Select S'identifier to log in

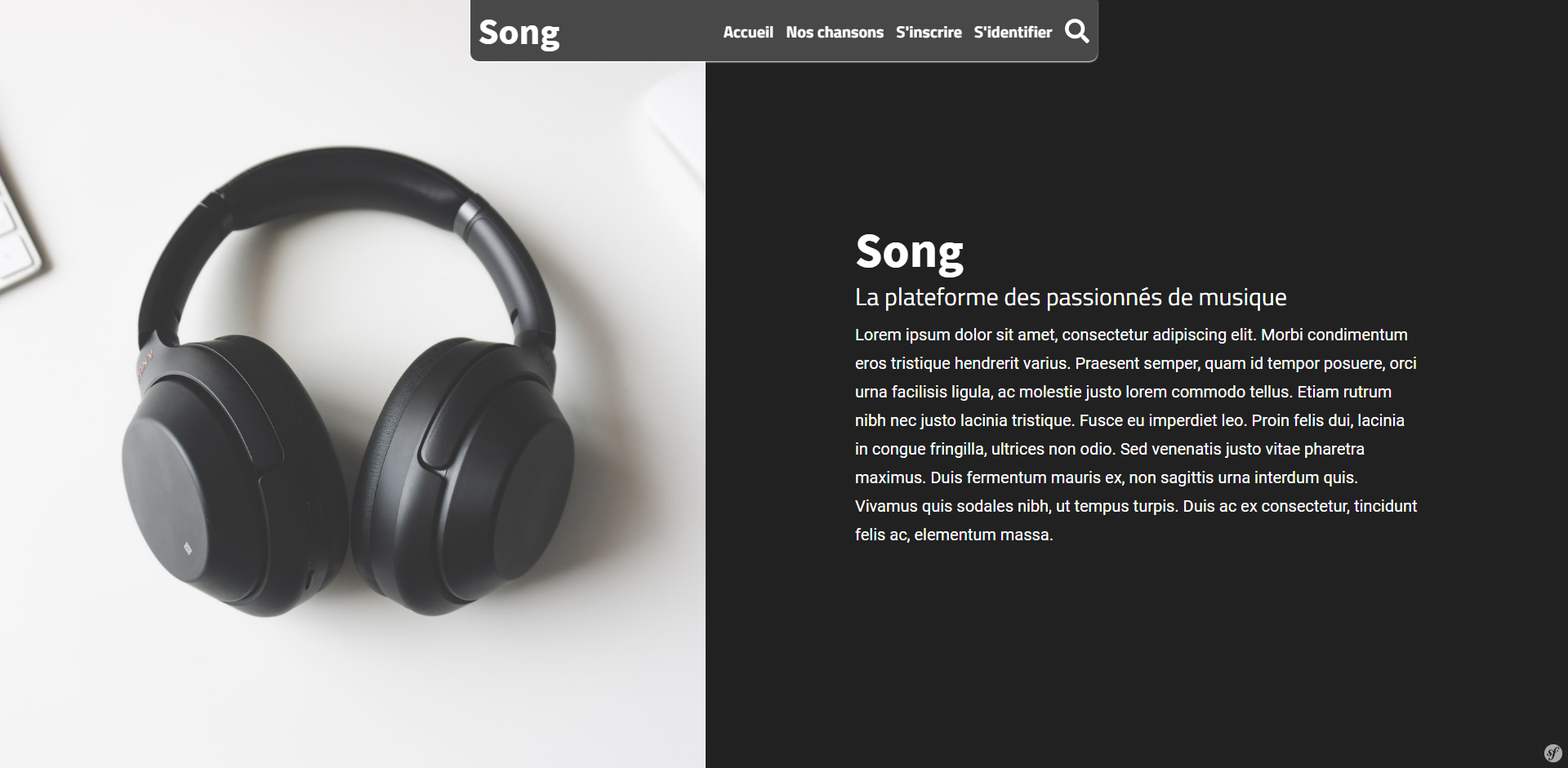coord(1013,33)
